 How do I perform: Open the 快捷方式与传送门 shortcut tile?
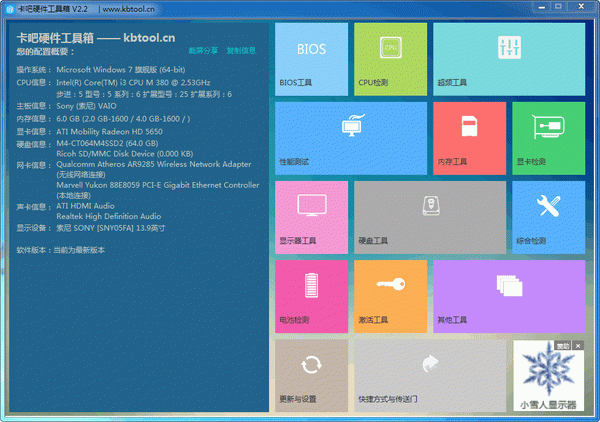[430, 376]
